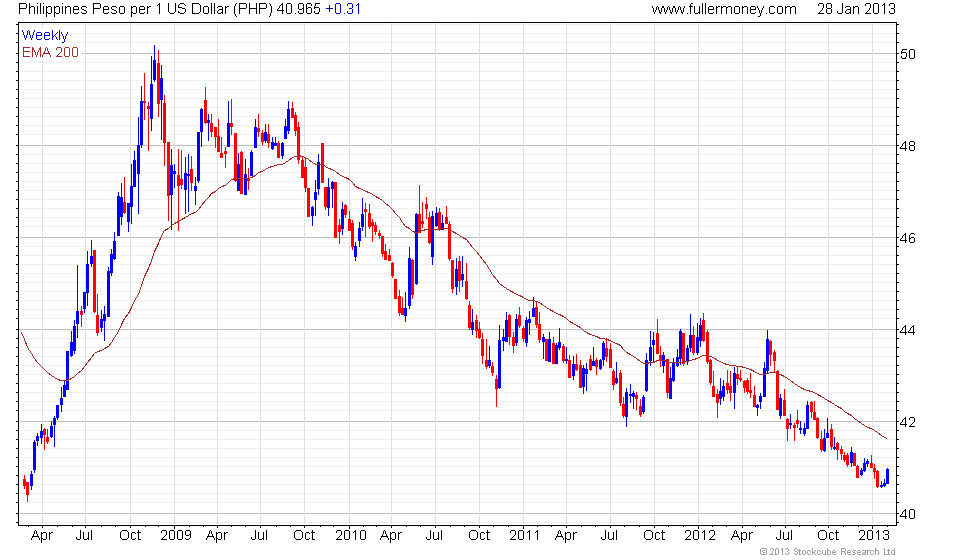The image size is (980, 560).
Task: Click the y-axis label 48
Action: point(908,146)
